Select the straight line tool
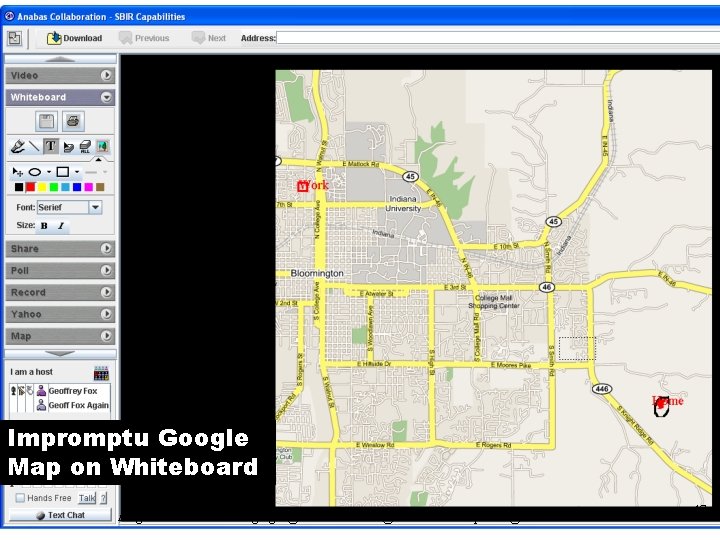Screen dimensions: 720x540 pos(34,146)
